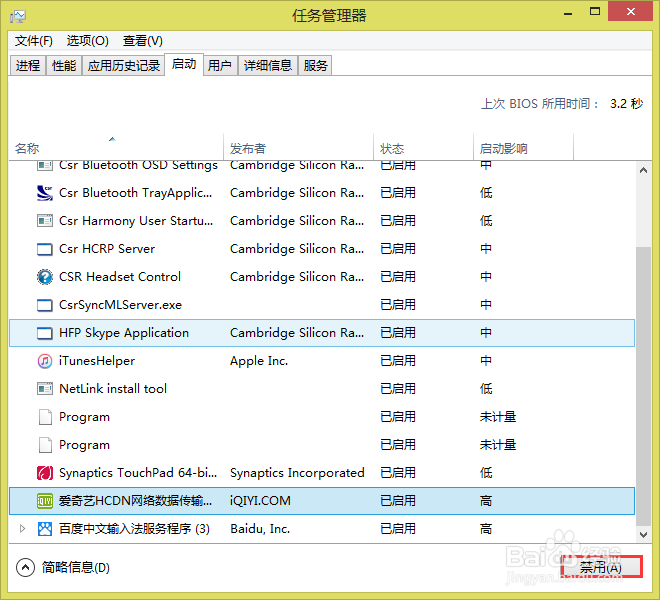Select the 启动 tab
This screenshot has height=600, width=660.
point(184,64)
